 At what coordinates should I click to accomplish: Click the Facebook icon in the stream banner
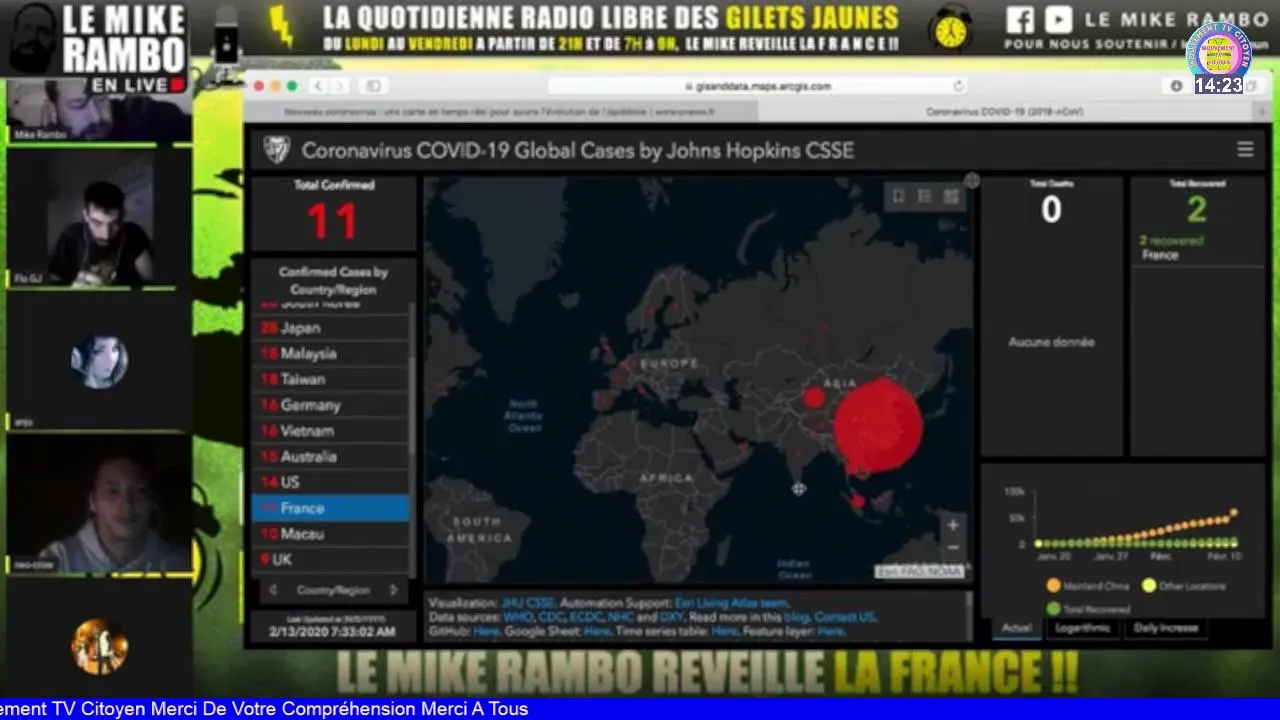click(1019, 20)
